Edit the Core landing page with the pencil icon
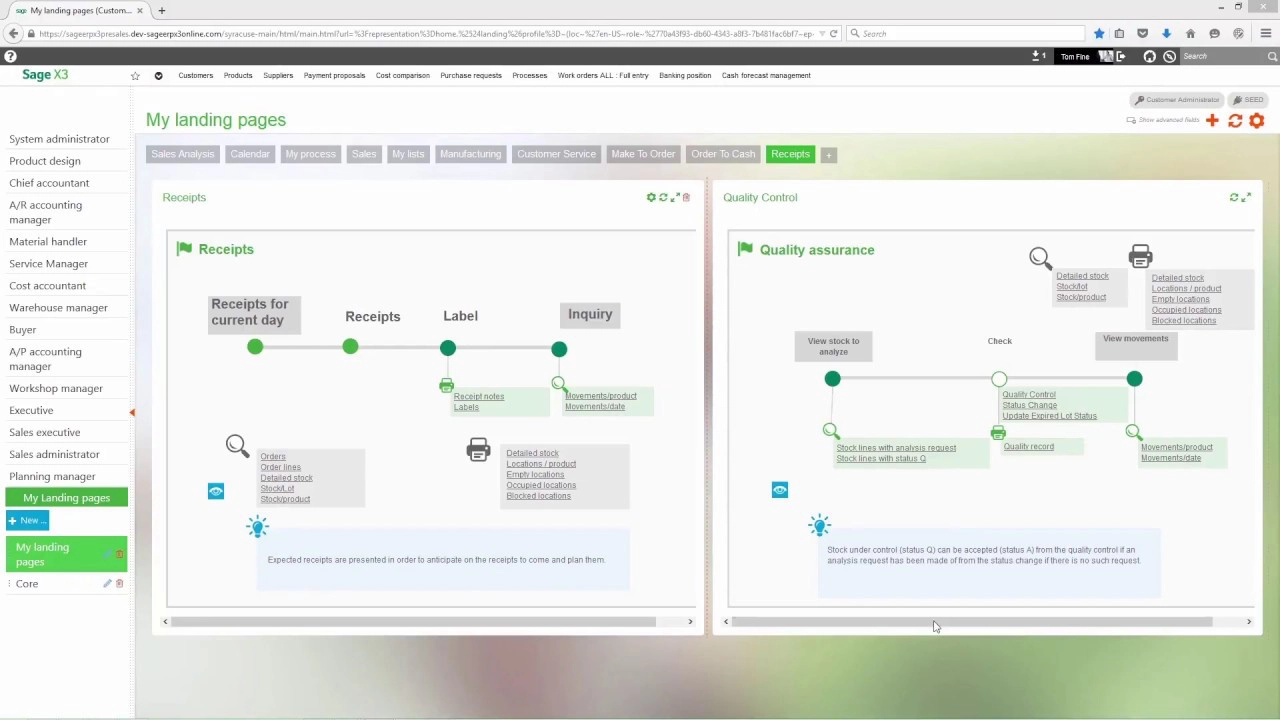Screen dimensions: 1280x720 pyautogui.click(x=107, y=584)
